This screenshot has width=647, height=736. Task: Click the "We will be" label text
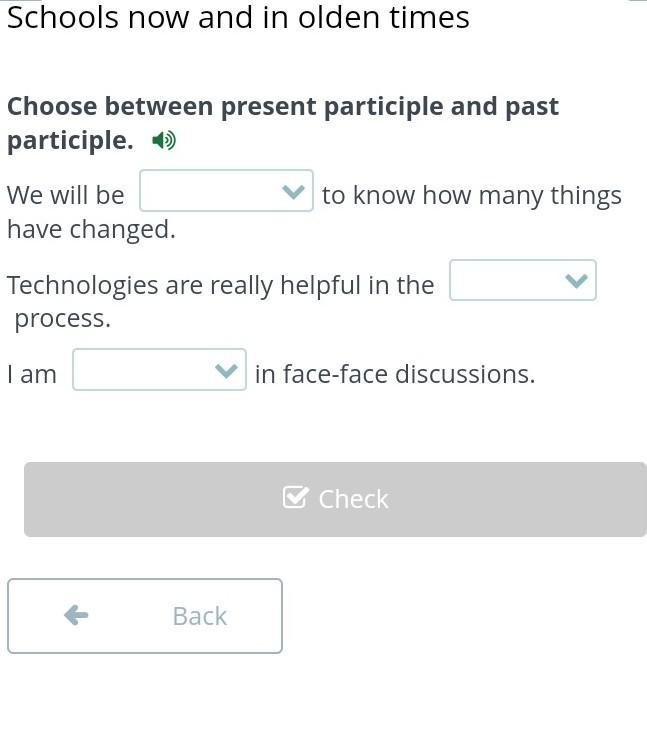[x=66, y=195]
